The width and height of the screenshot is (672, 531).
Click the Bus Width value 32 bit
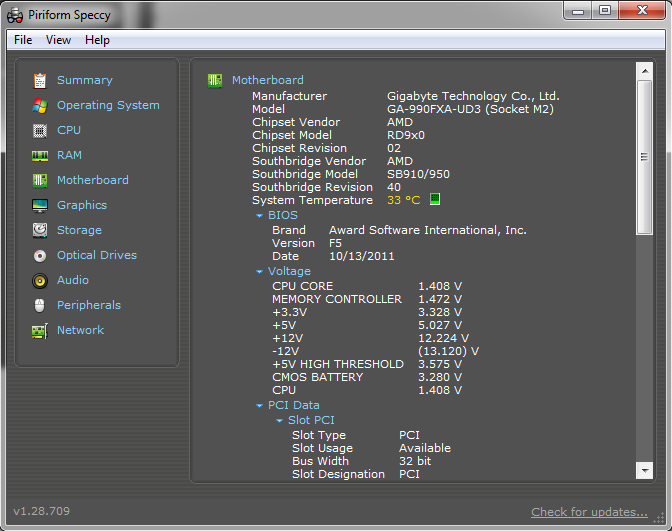(x=415, y=461)
